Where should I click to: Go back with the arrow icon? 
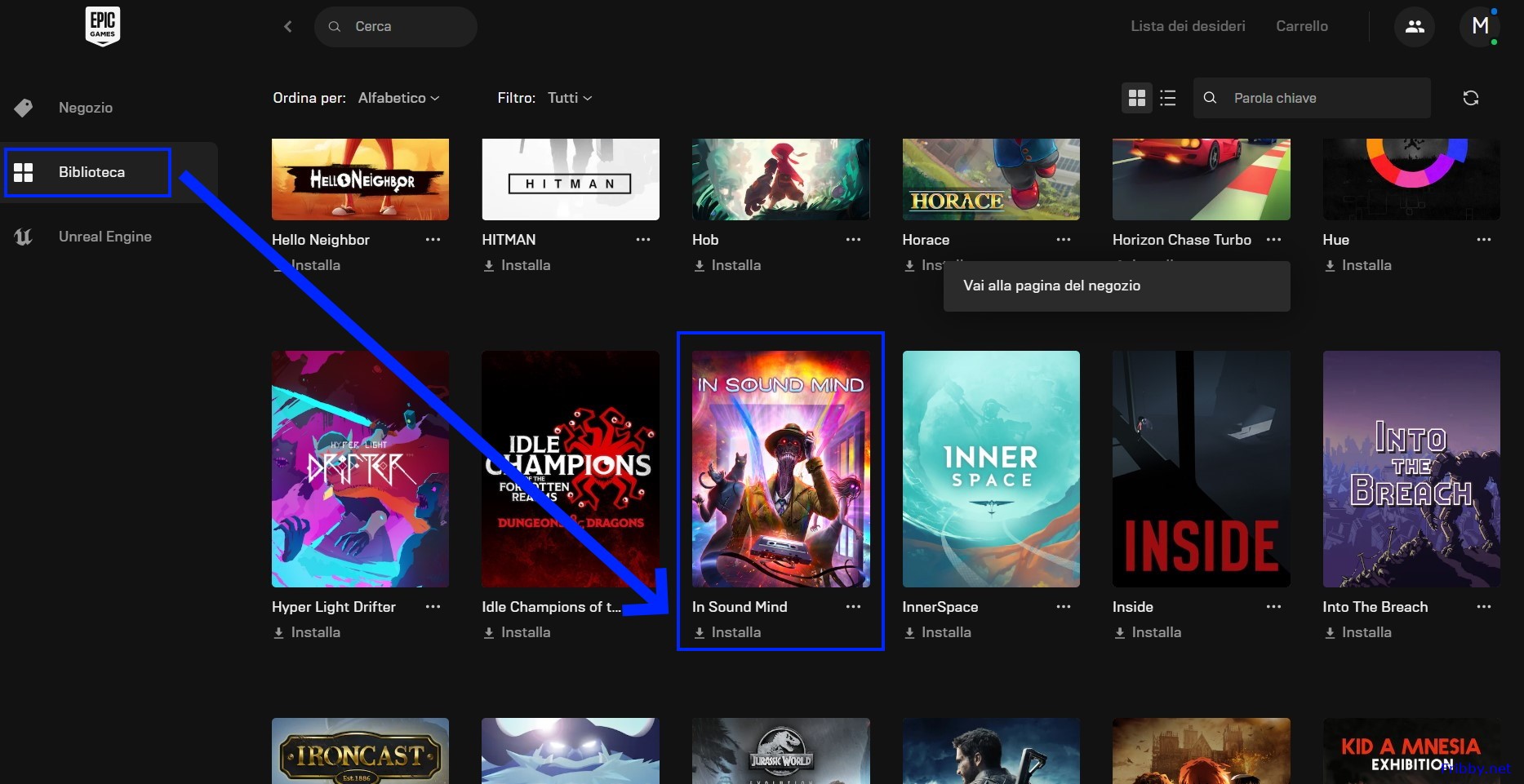click(287, 26)
